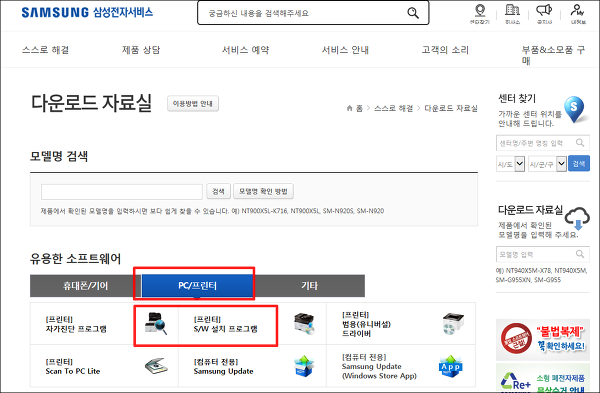Follow the 스스로 해결 breadcrumb link
Screen dimensions: 600x393
[x=393, y=108]
